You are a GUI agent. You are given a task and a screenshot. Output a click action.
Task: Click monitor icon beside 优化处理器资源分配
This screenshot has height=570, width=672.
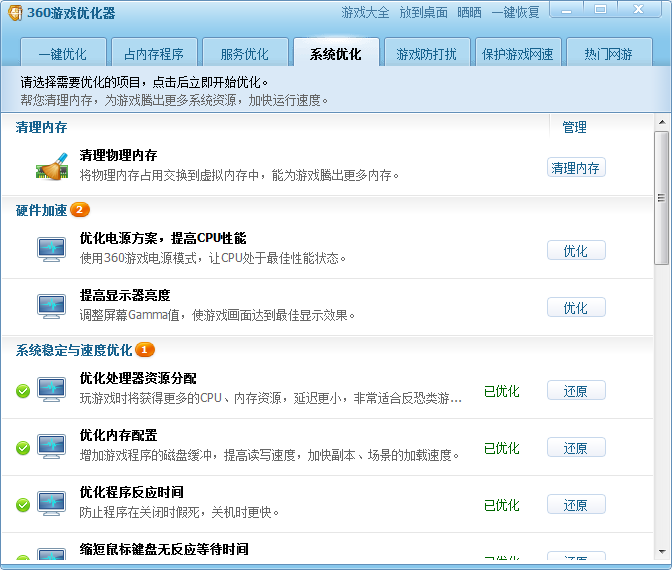coord(51,390)
